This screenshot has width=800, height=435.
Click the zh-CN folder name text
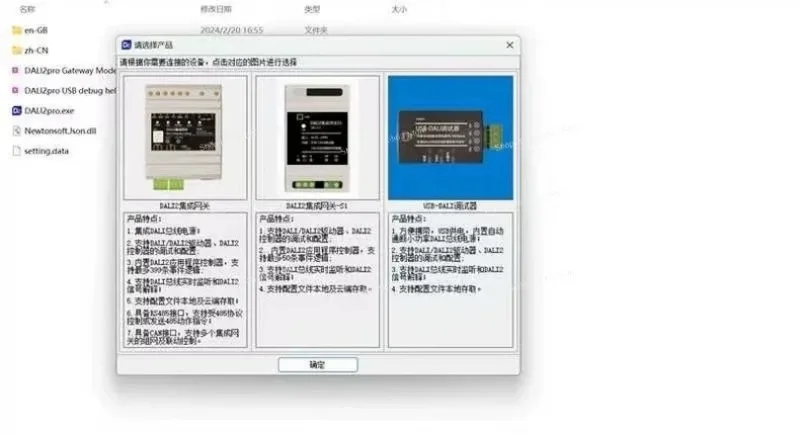(36, 50)
